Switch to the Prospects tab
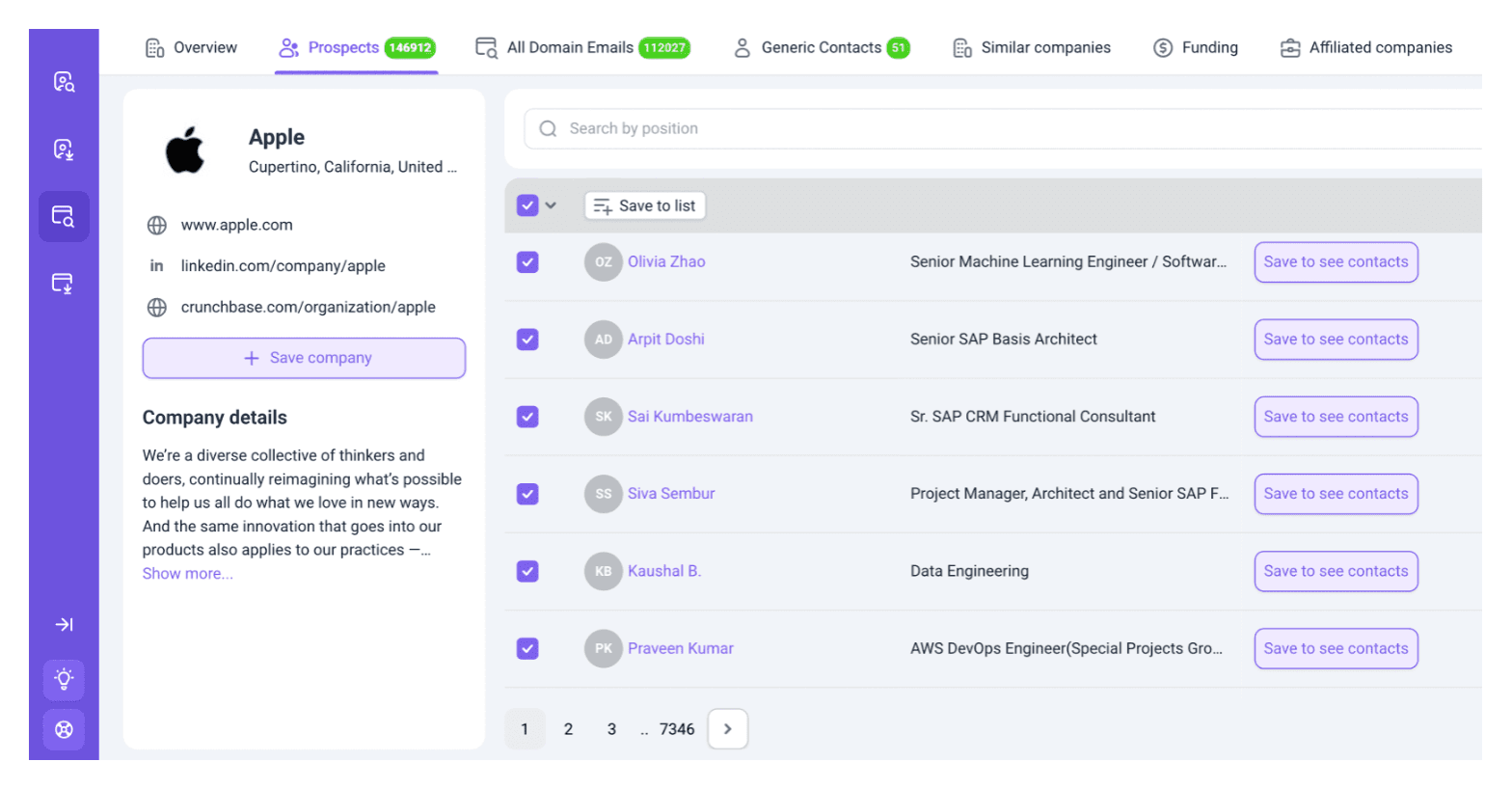This screenshot has width=1512, height=789. (x=357, y=48)
